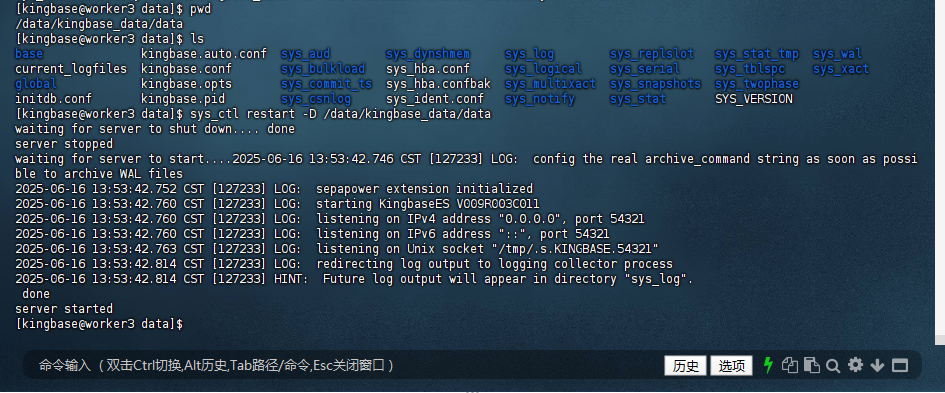Click the sys_dynshmem directory name

tap(428, 54)
